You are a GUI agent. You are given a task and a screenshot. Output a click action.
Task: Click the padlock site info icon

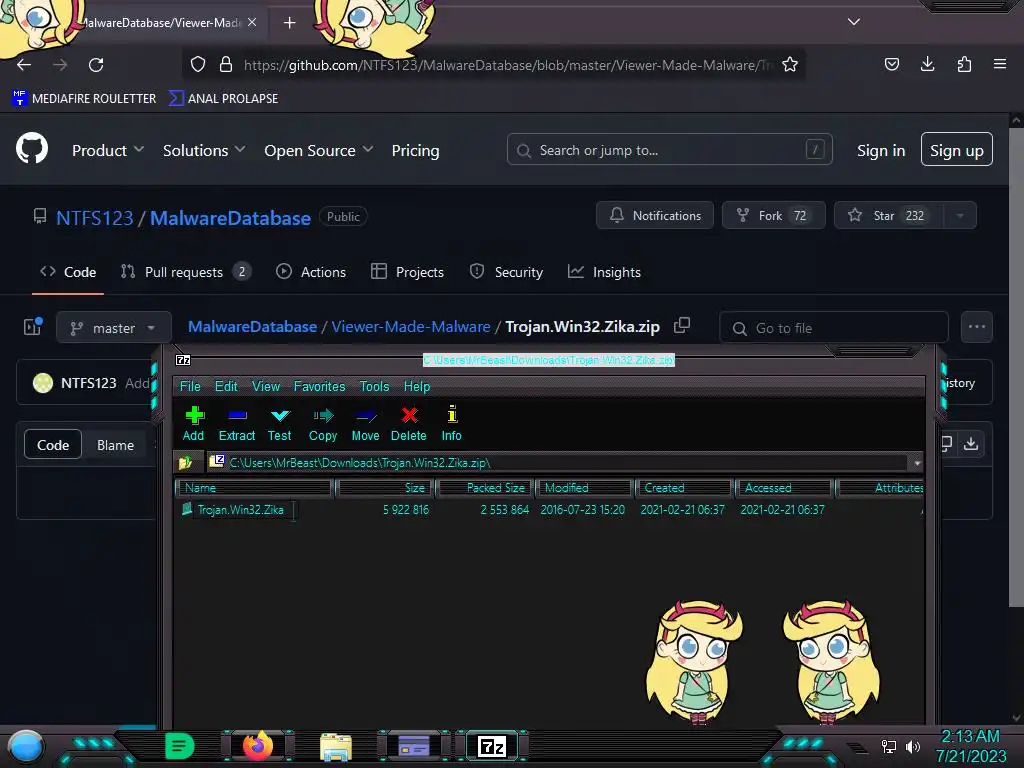[x=226, y=64]
